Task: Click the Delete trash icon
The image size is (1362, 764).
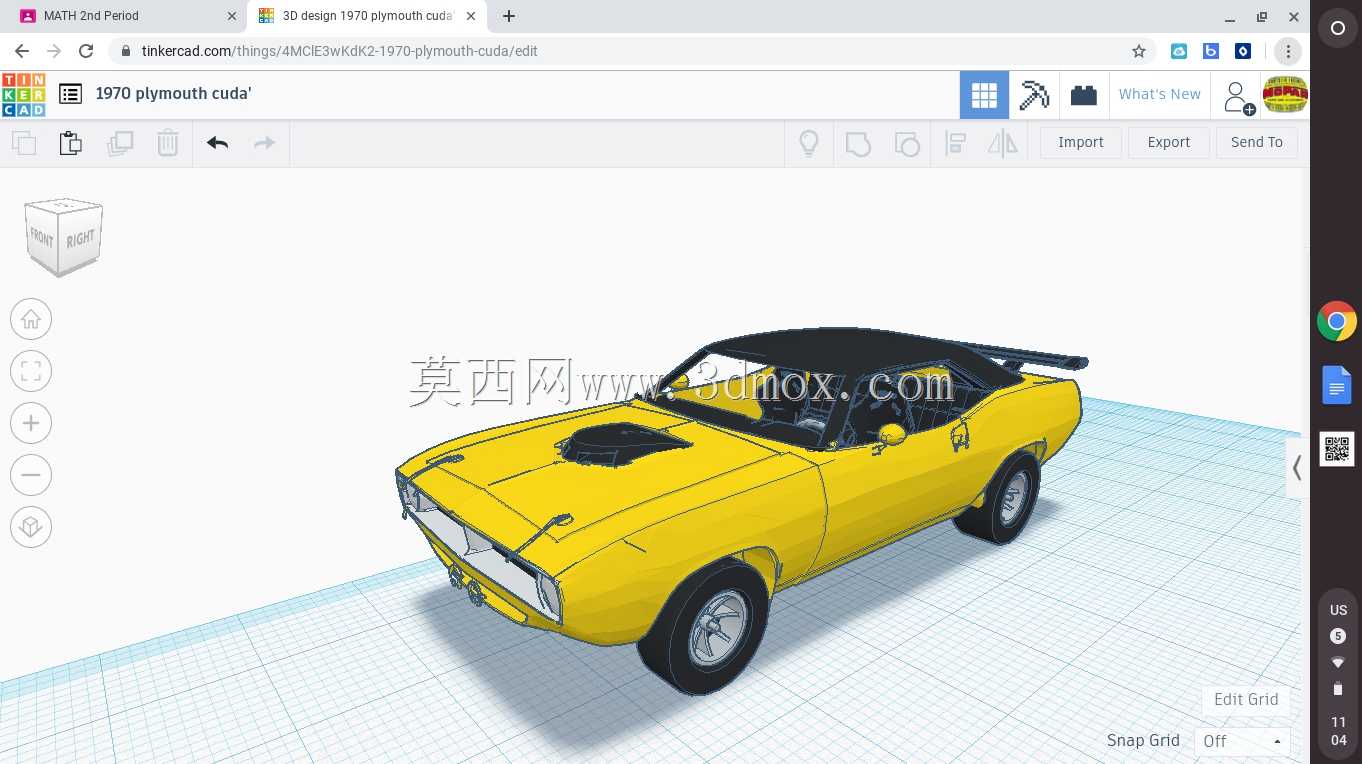Action: [x=168, y=143]
